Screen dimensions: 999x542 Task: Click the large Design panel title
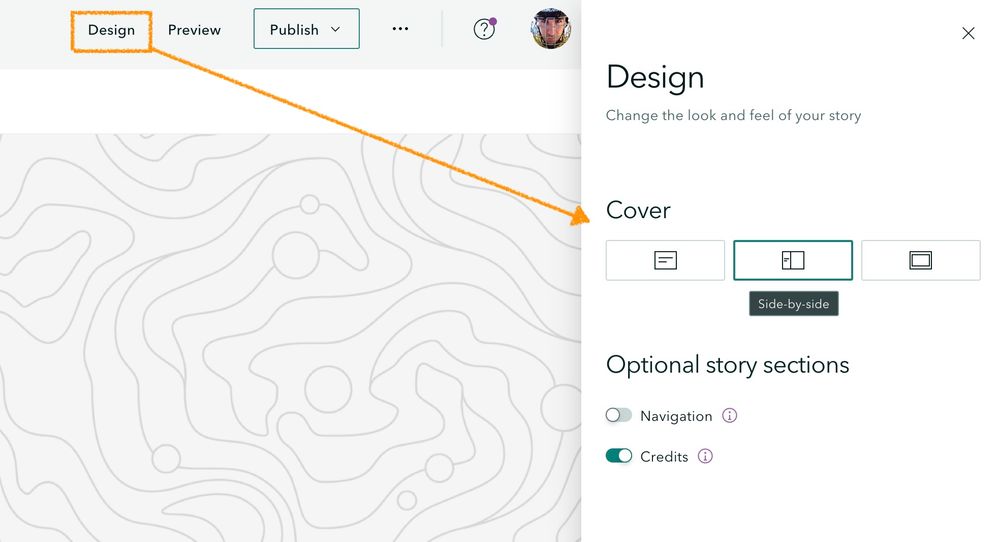(x=655, y=77)
